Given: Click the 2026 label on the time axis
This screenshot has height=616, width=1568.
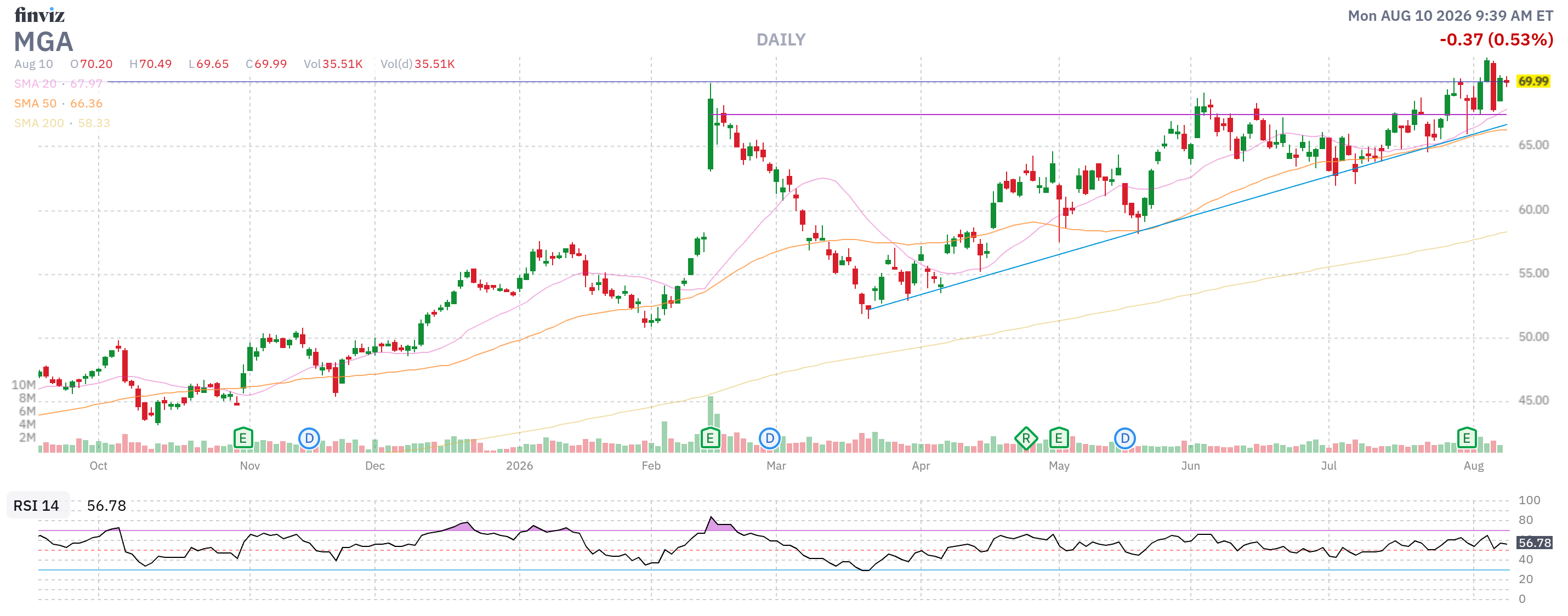Looking at the screenshot, I should click(x=519, y=466).
